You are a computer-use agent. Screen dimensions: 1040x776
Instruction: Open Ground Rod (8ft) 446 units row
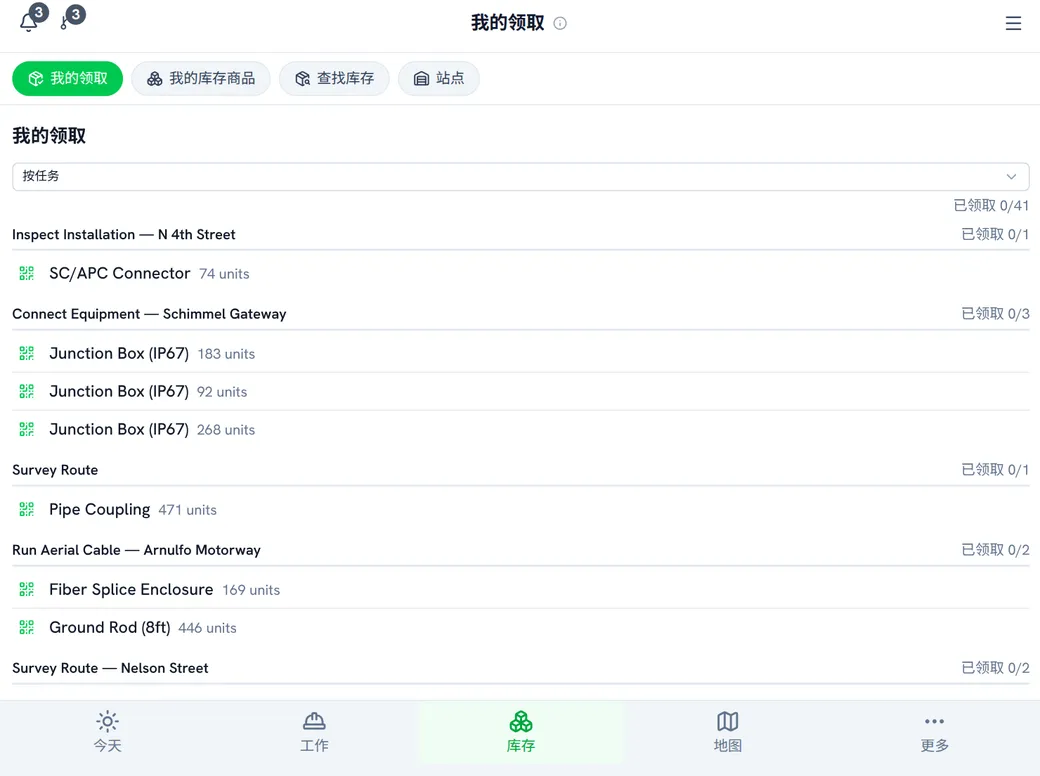521,627
